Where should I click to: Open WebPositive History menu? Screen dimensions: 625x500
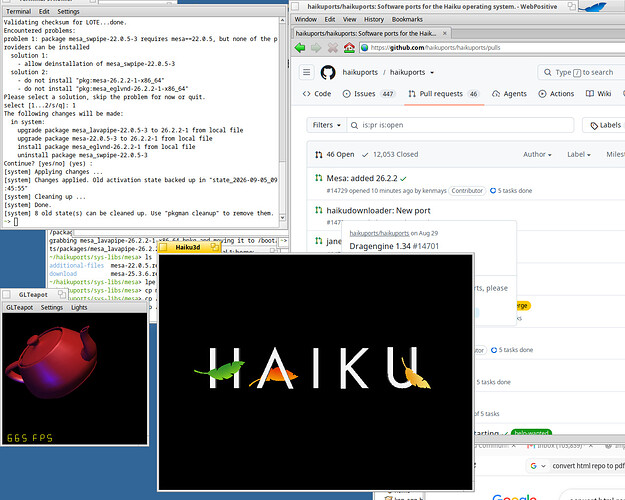[373, 20]
